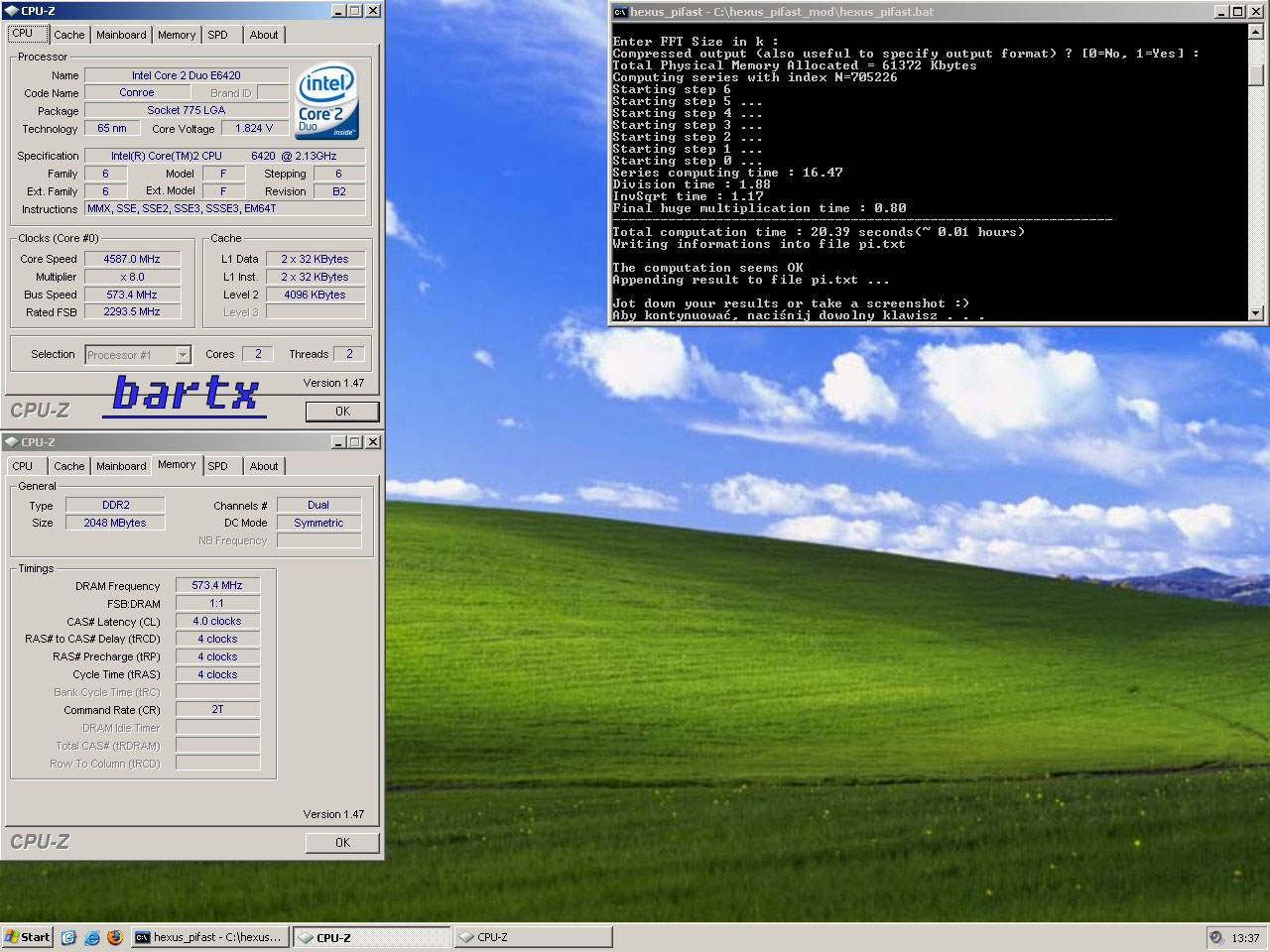Open Mainboard tab in top CPU-Z window
The height and width of the screenshot is (952, 1270).
click(x=121, y=35)
